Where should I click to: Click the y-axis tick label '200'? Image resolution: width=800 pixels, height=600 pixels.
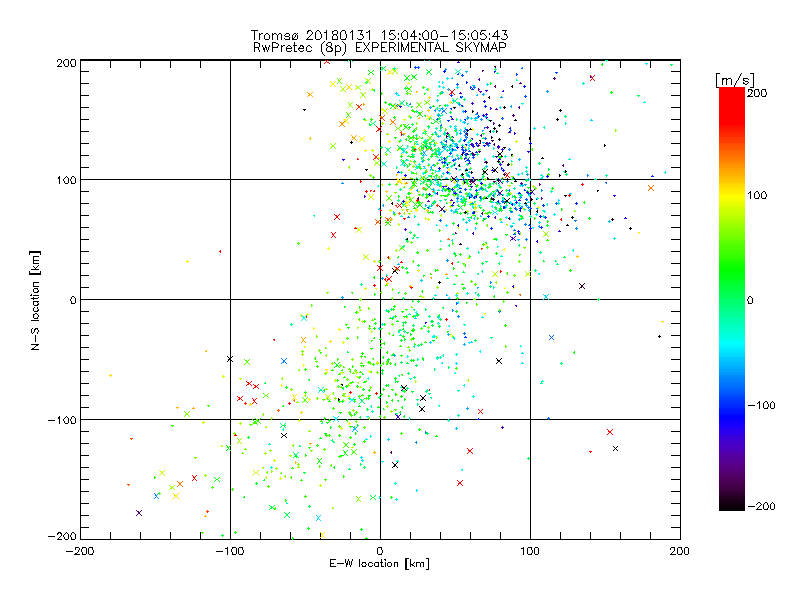coord(66,63)
